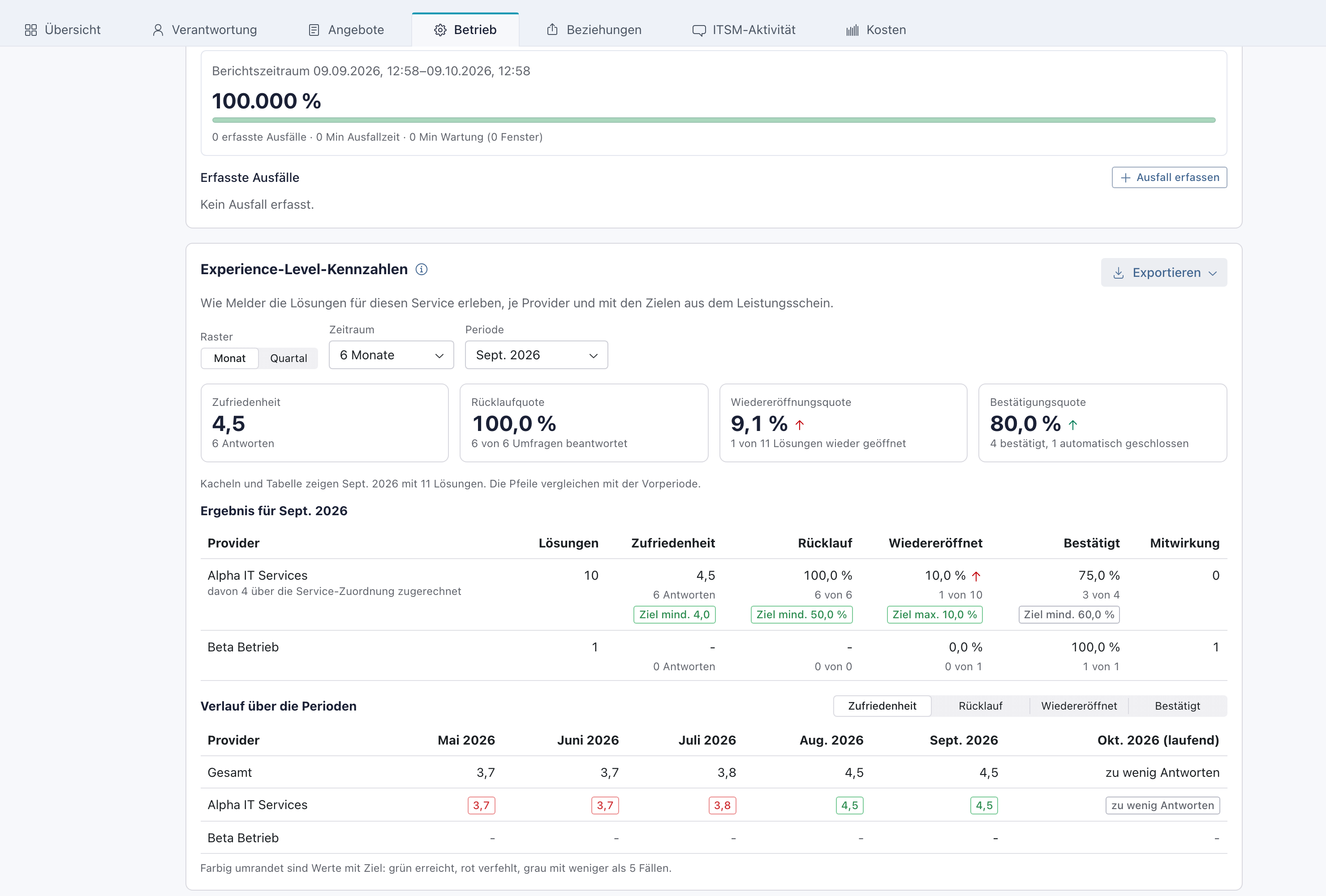Click the Mitwirkung column header
This screenshot has width=1326, height=896.
[x=1184, y=543]
